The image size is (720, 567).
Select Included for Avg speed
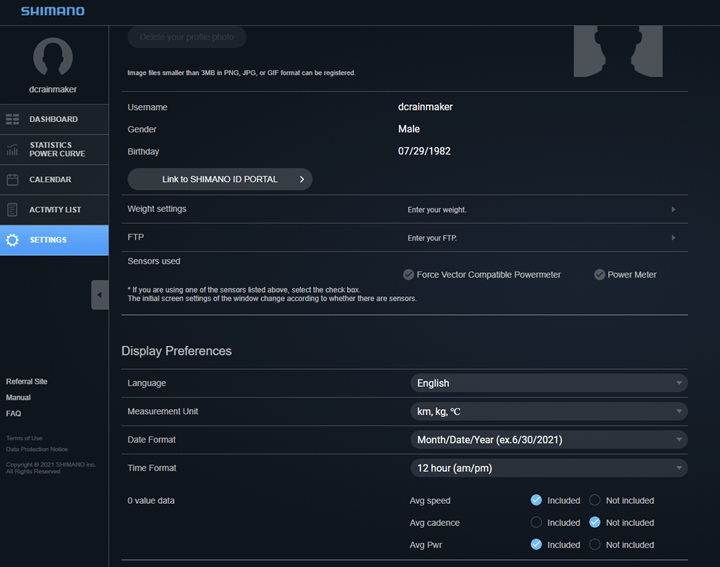coord(536,500)
